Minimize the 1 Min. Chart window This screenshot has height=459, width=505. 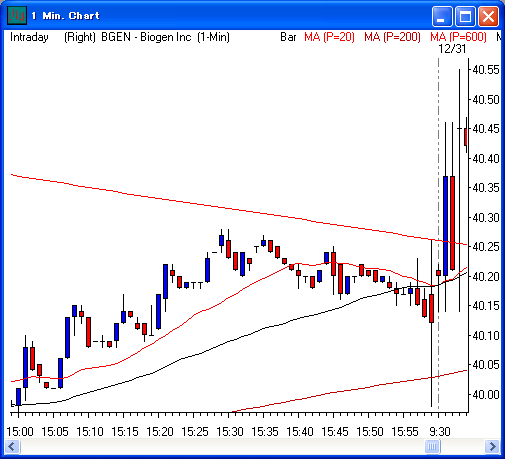pyautogui.click(x=442, y=16)
